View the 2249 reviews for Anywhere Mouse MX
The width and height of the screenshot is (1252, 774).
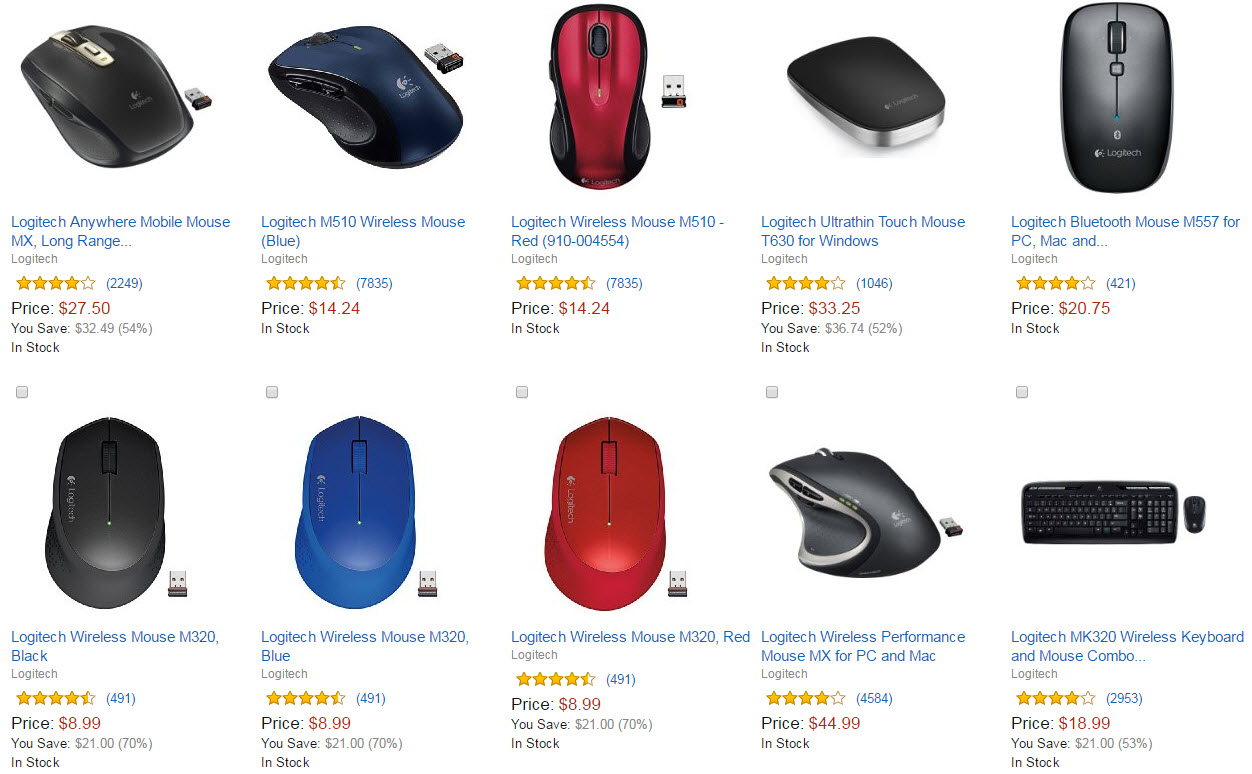point(124,283)
